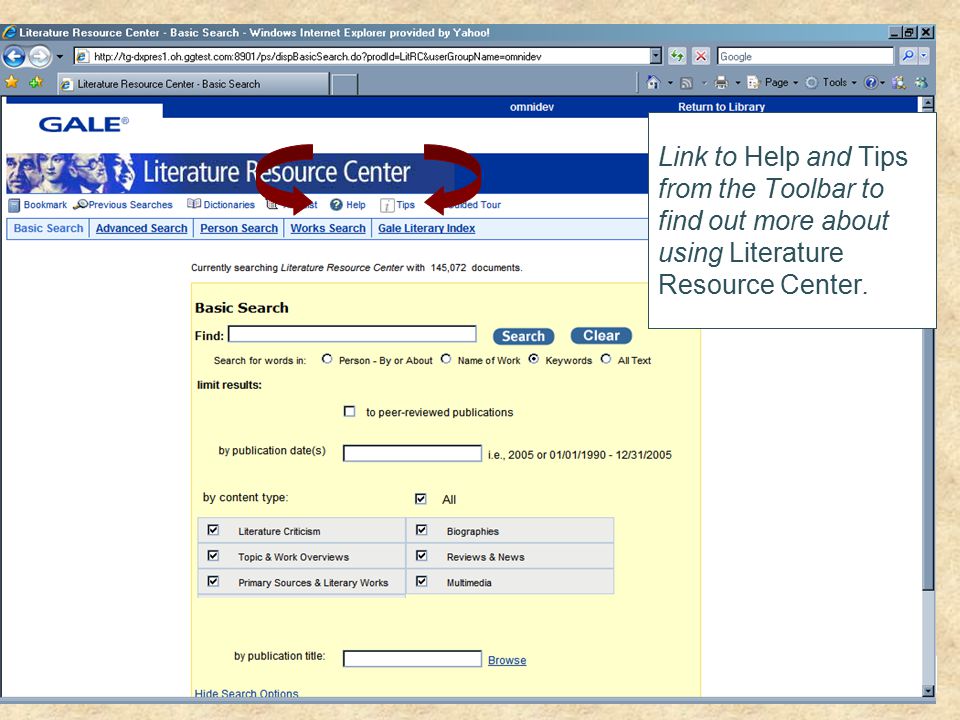Click the browser Forward arrow button
This screenshot has width=960, height=720.
[40, 56]
